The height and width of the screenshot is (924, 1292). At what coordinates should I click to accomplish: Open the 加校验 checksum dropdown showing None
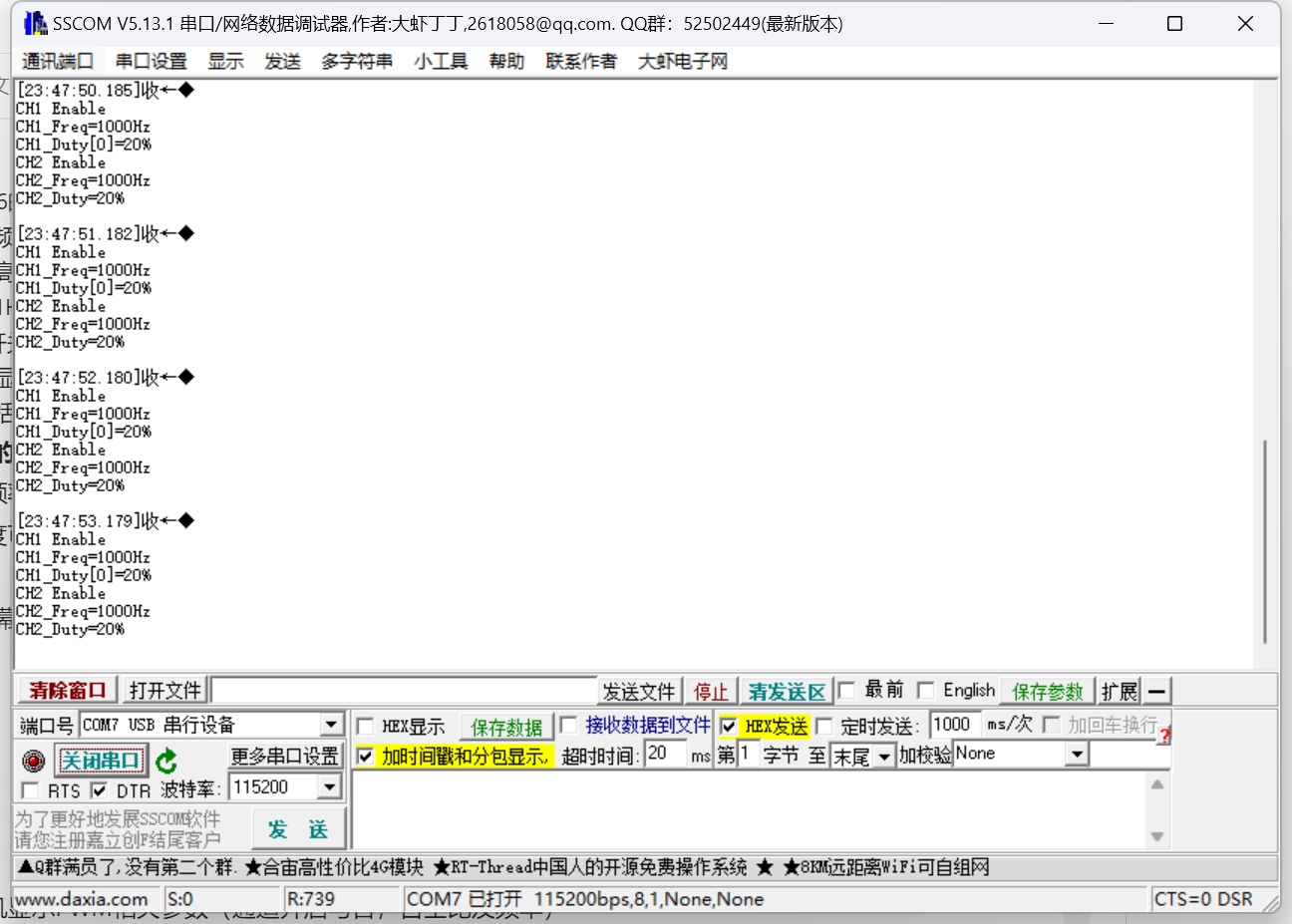click(1078, 754)
